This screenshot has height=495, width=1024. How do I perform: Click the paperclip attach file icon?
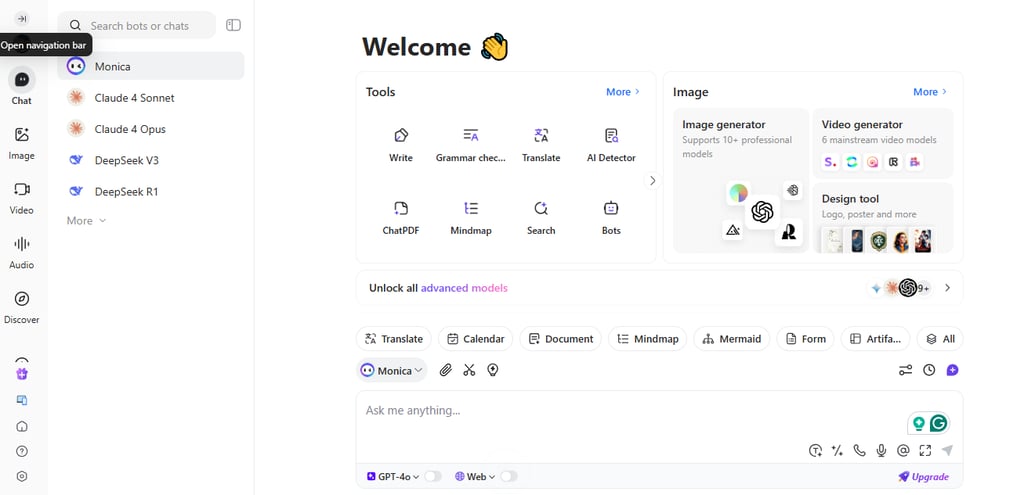click(445, 370)
